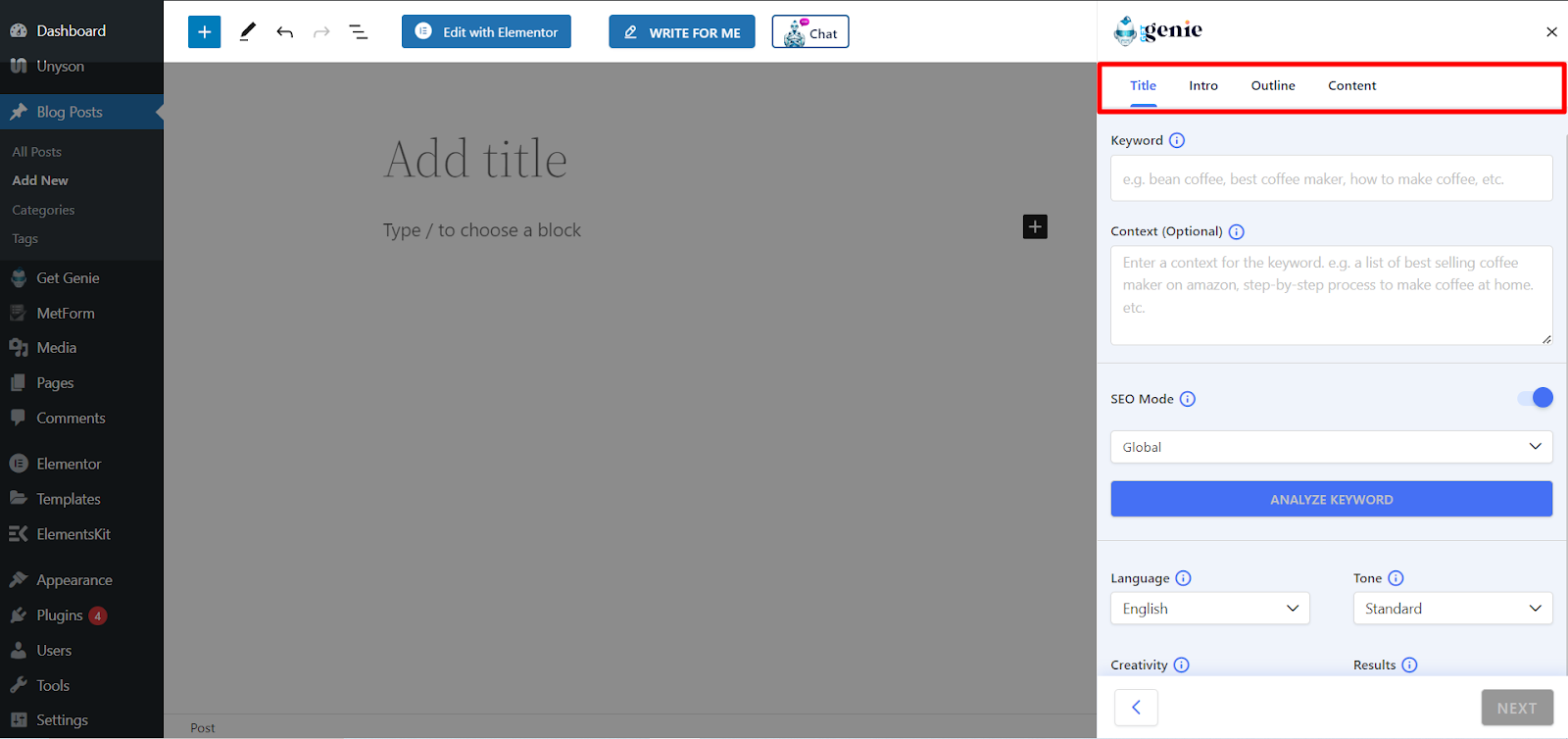Click the black add block plus icon
The height and width of the screenshot is (739, 1568).
point(1035,226)
